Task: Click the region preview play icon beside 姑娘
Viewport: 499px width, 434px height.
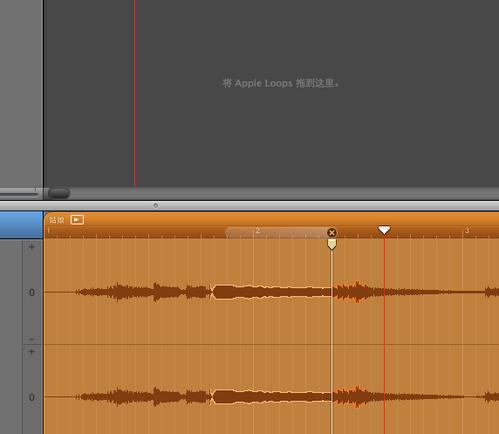Action: (x=77, y=220)
